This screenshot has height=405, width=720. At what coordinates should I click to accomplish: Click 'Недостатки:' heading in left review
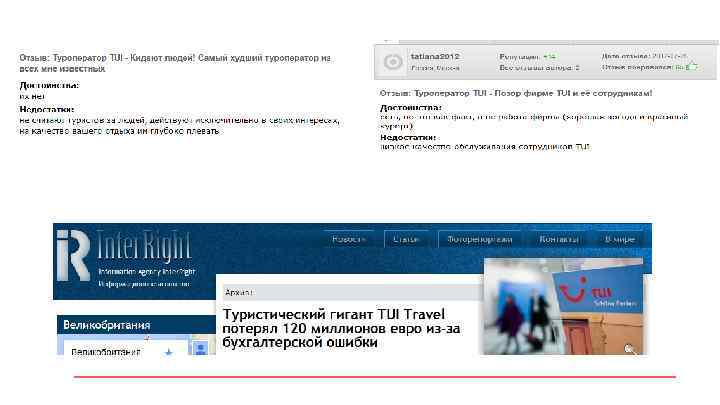click(x=46, y=109)
